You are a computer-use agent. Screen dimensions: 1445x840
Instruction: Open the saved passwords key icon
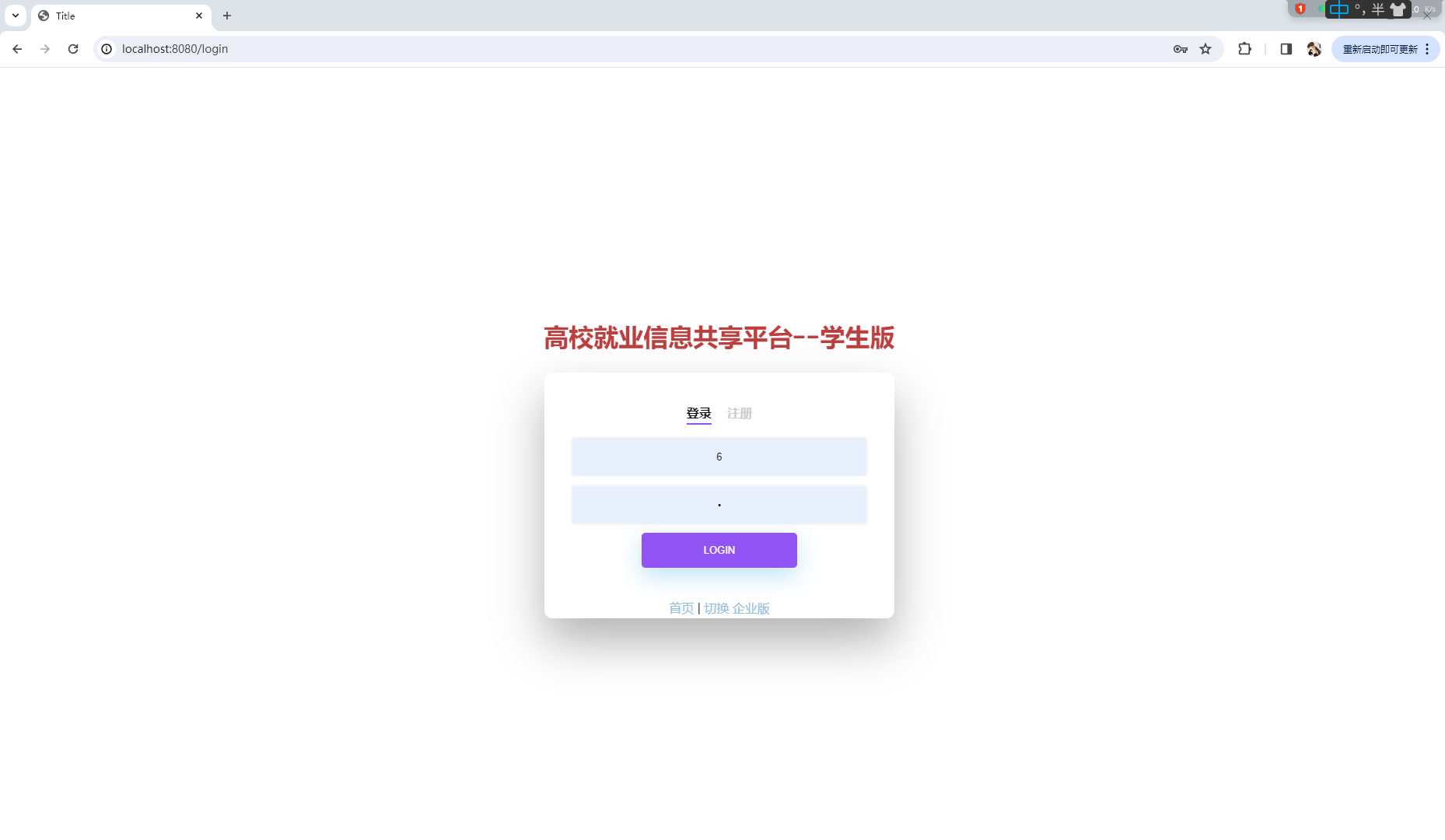(1181, 49)
